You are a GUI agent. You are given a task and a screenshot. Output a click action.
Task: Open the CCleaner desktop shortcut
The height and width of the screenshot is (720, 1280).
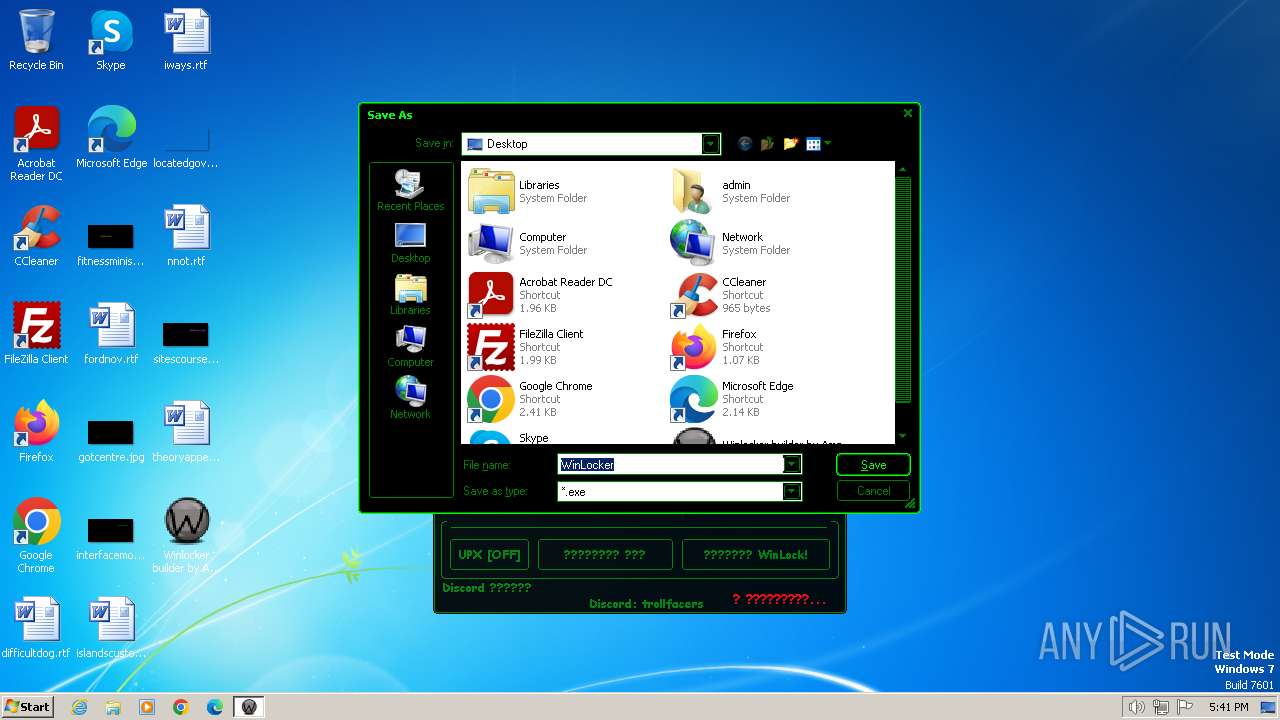[36, 236]
